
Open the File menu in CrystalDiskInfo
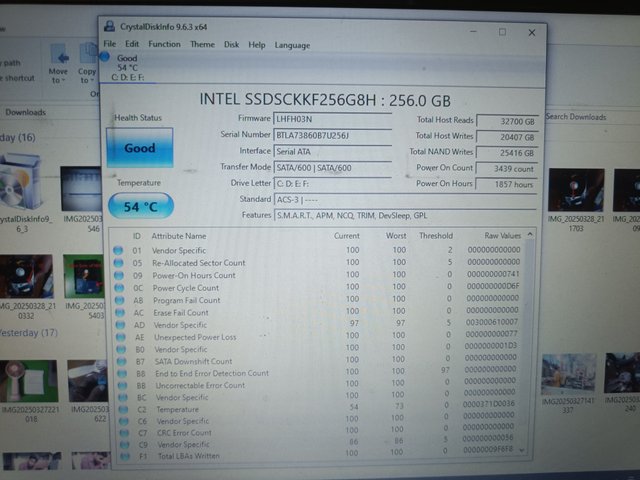tap(109, 44)
